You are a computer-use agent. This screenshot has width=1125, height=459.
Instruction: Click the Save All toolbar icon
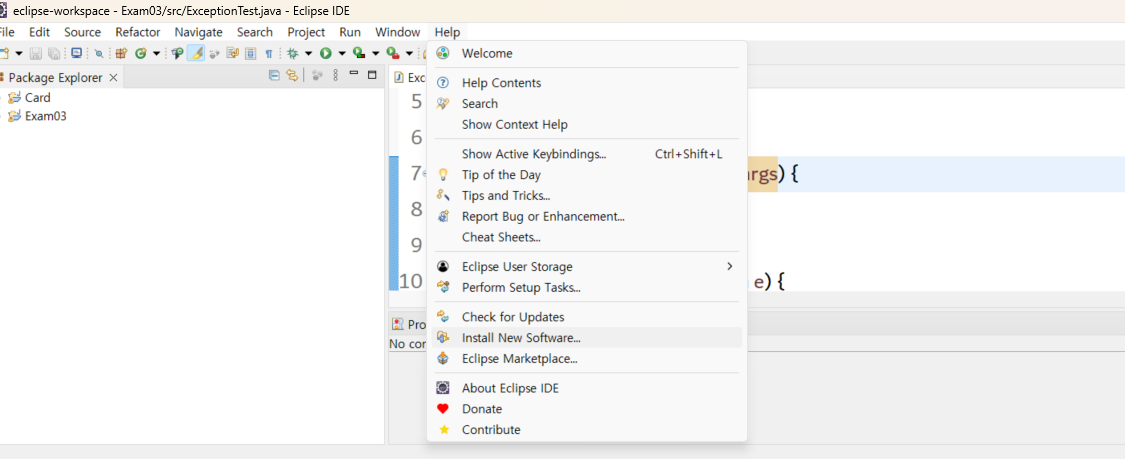(x=54, y=53)
